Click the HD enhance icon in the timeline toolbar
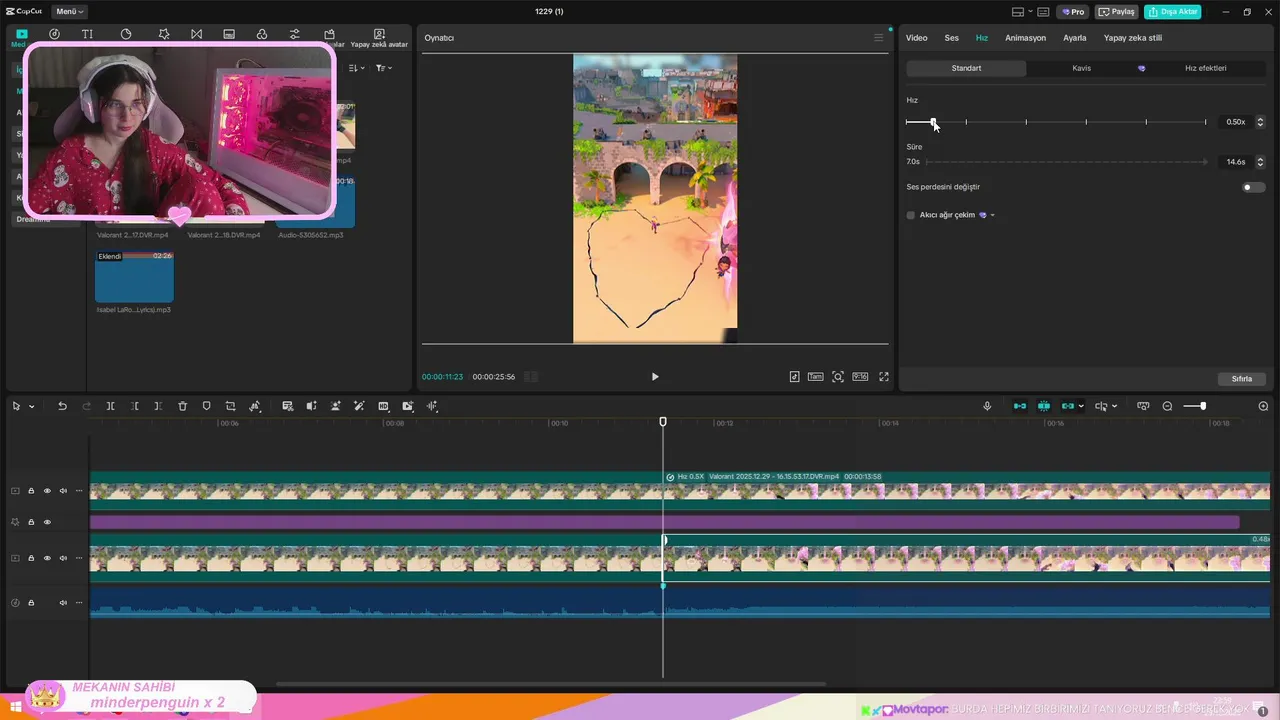The image size is (1280, 720). point(383,406)
